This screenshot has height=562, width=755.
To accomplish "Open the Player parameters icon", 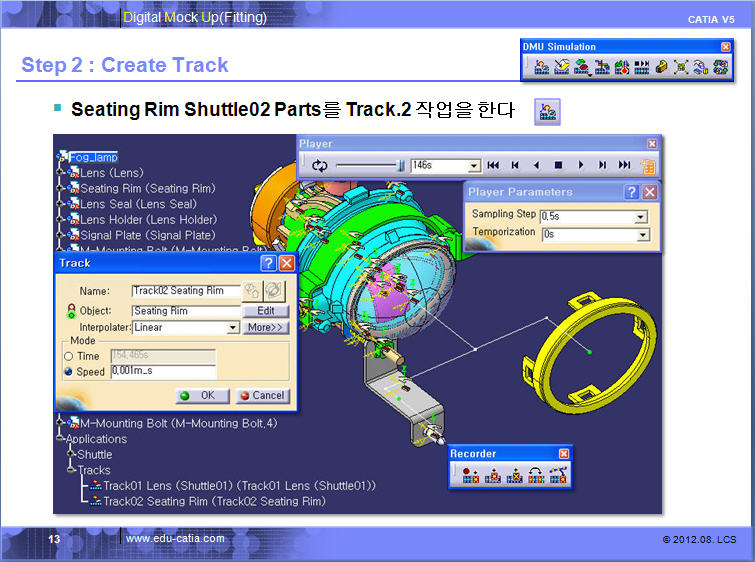I will coord(649,166).
